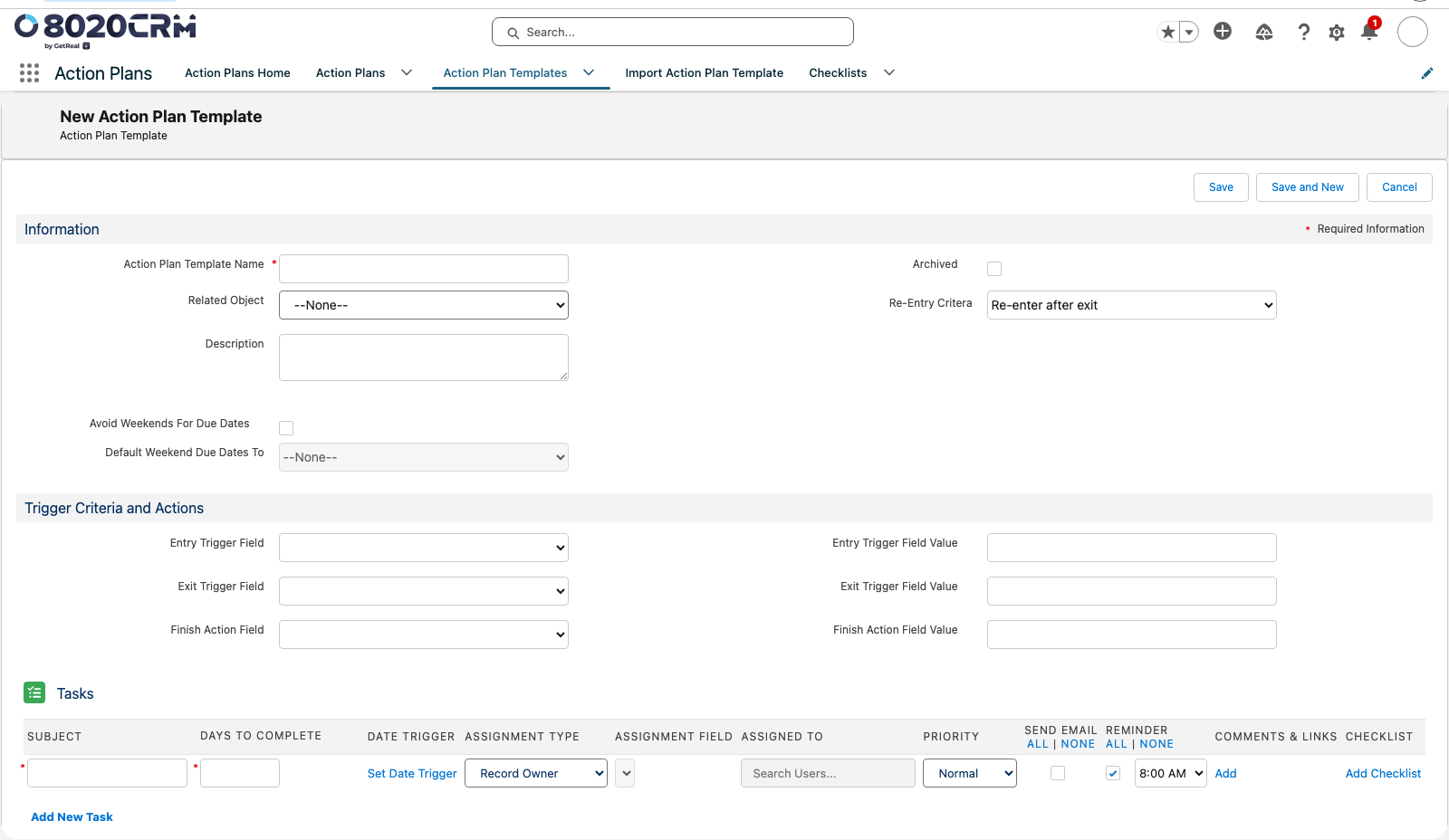Viewport: 1449px width, 840px height.
Task: Open the Re-Entry Criteria dropdown
Action: point(1132,305)
